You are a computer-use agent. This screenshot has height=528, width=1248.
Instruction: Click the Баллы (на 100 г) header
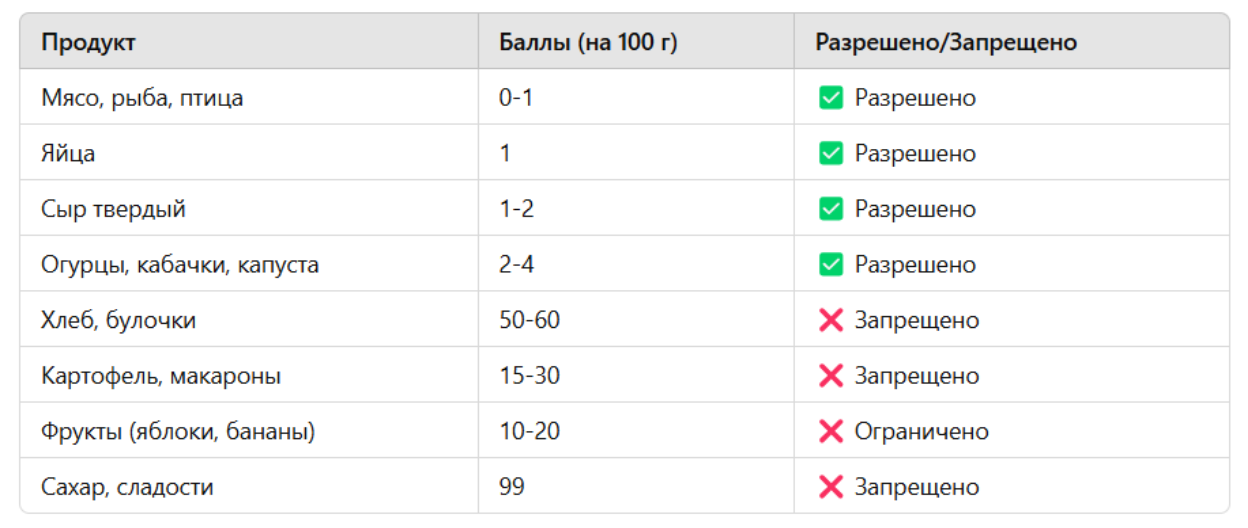pyautogui.click(x=588, y=43)
